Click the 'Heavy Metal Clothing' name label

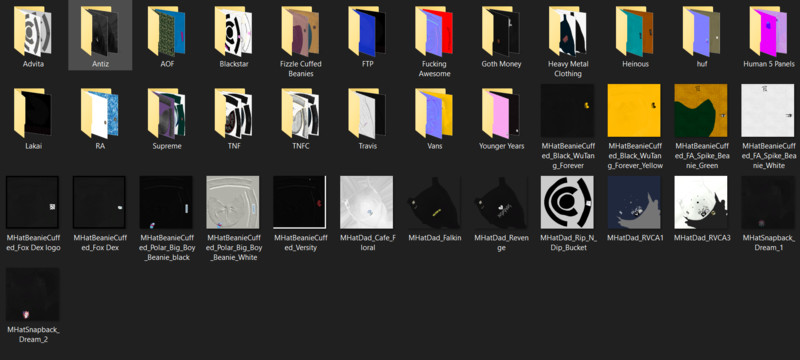568,69
